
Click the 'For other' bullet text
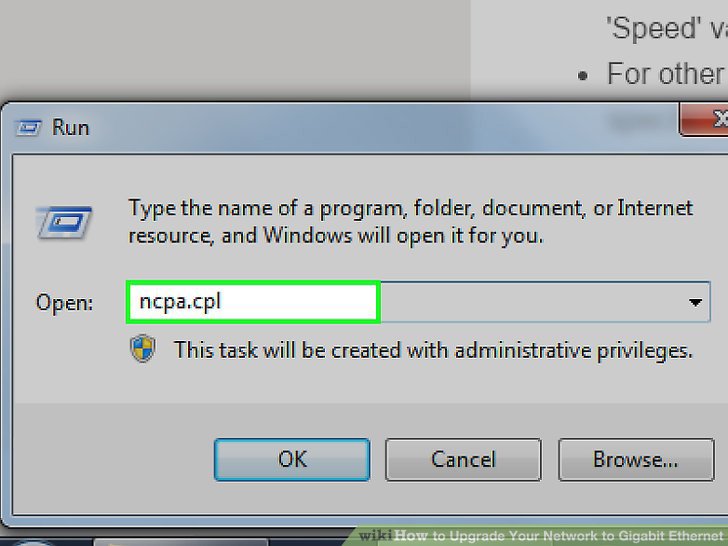point(665,74)
